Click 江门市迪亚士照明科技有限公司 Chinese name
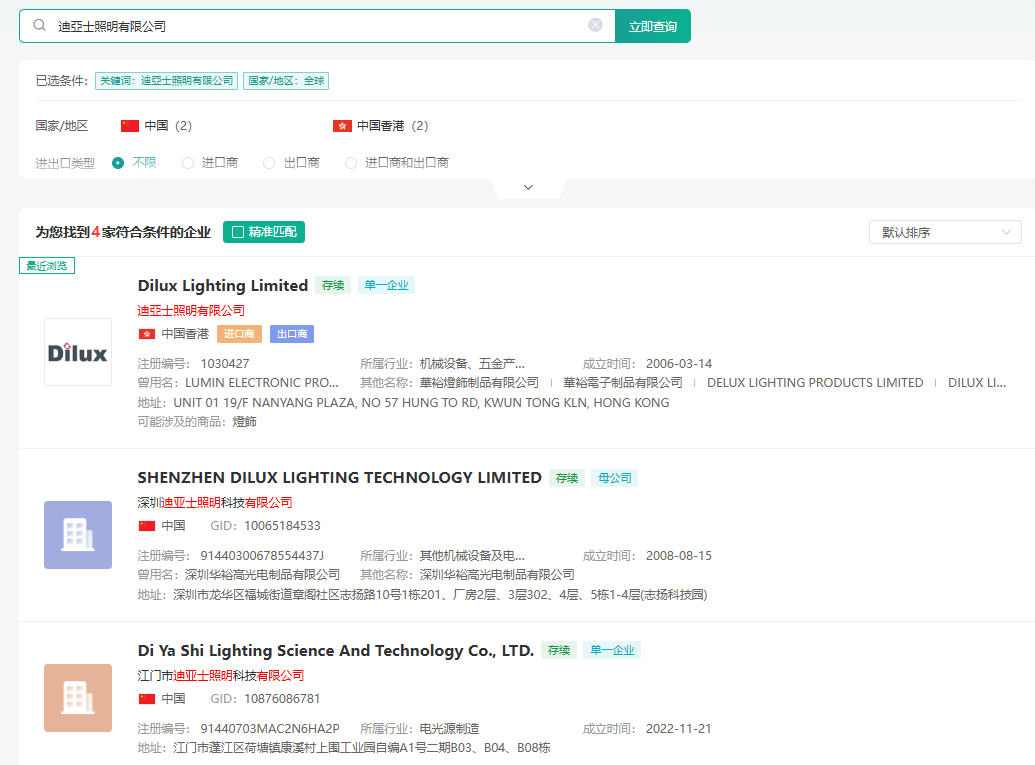 (x=220, y=676)
